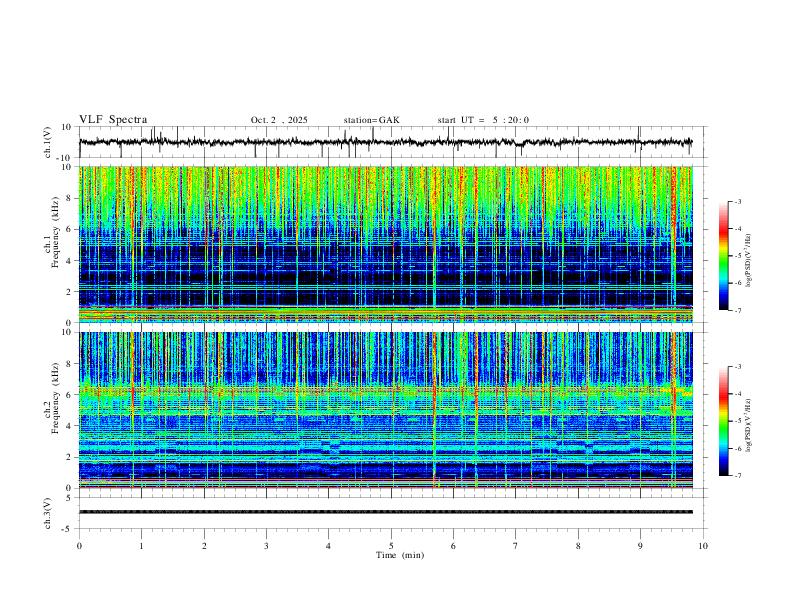
Task: Click the upper PSD color scale bar
Action: 724,256
